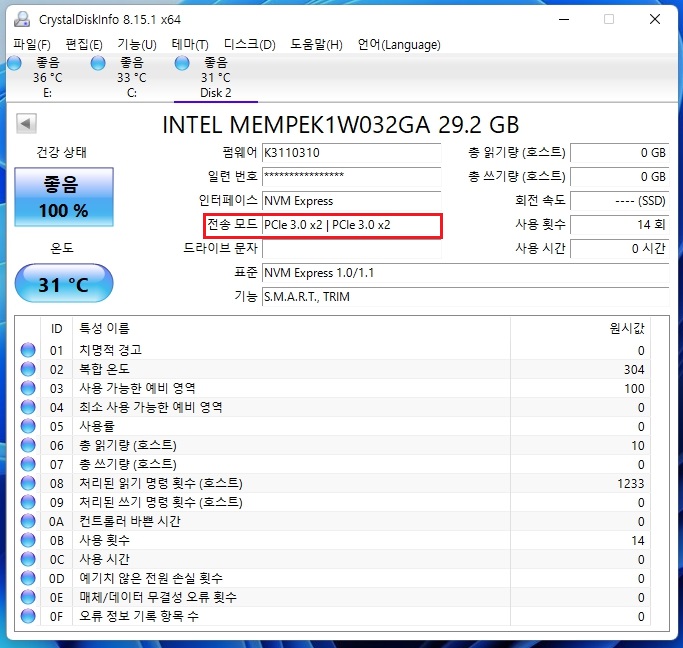The image size is (683, 648).
Task: Click the 총 쓰기량 (호스트) value field
Action: [619, 176]
